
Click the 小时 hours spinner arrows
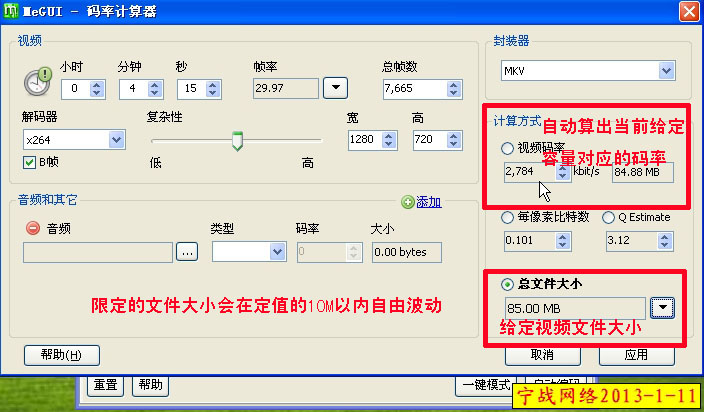click(97, 89)
